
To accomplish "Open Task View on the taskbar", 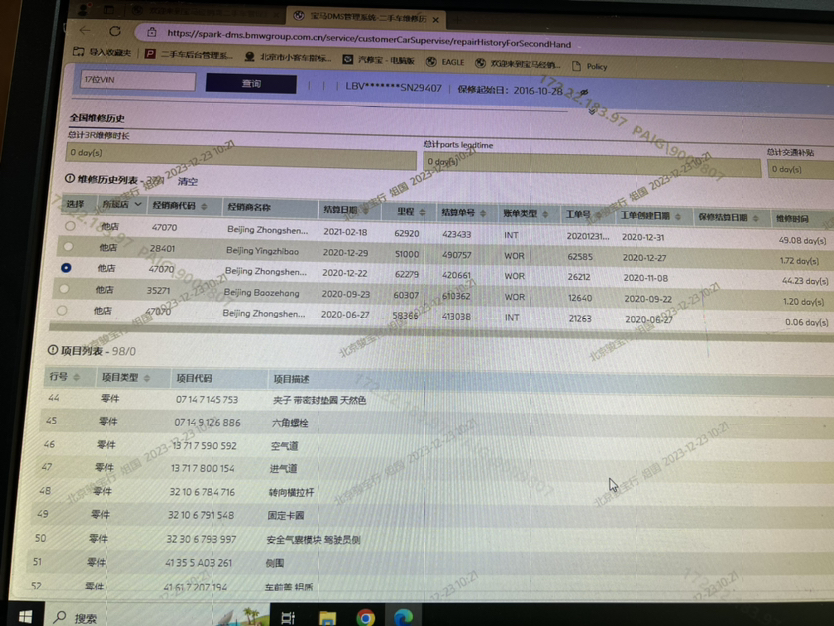I will pyautogui.click(x=288, y=618).
